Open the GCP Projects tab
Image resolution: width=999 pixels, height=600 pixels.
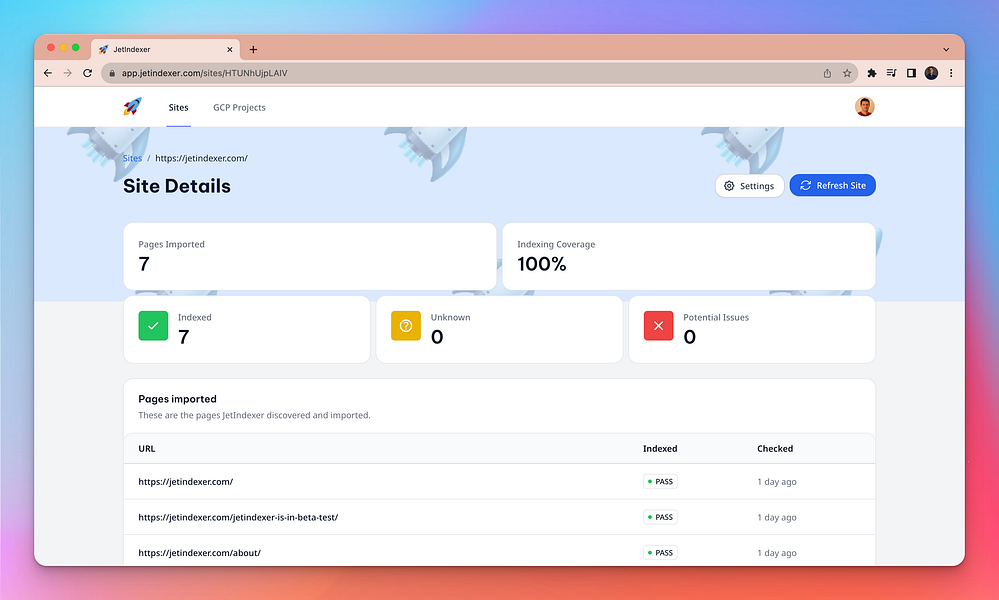pos(239,108)
